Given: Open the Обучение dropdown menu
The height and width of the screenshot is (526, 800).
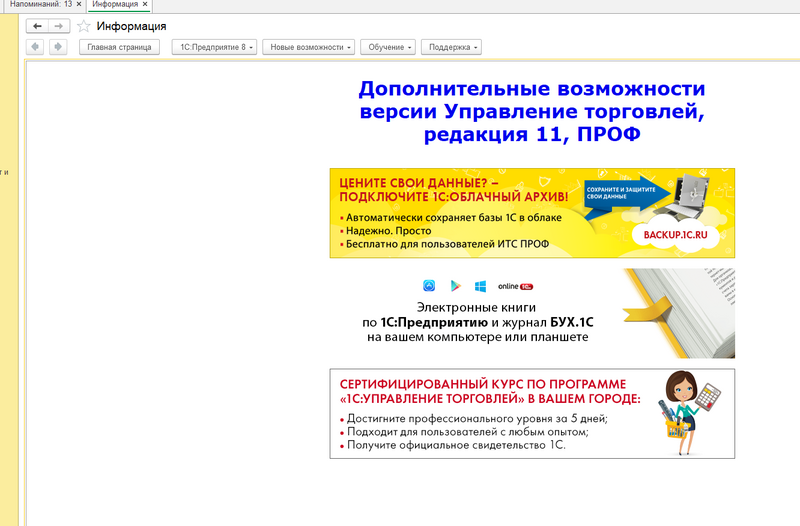Looking at the screenshot, I should (x=388, y=47).
